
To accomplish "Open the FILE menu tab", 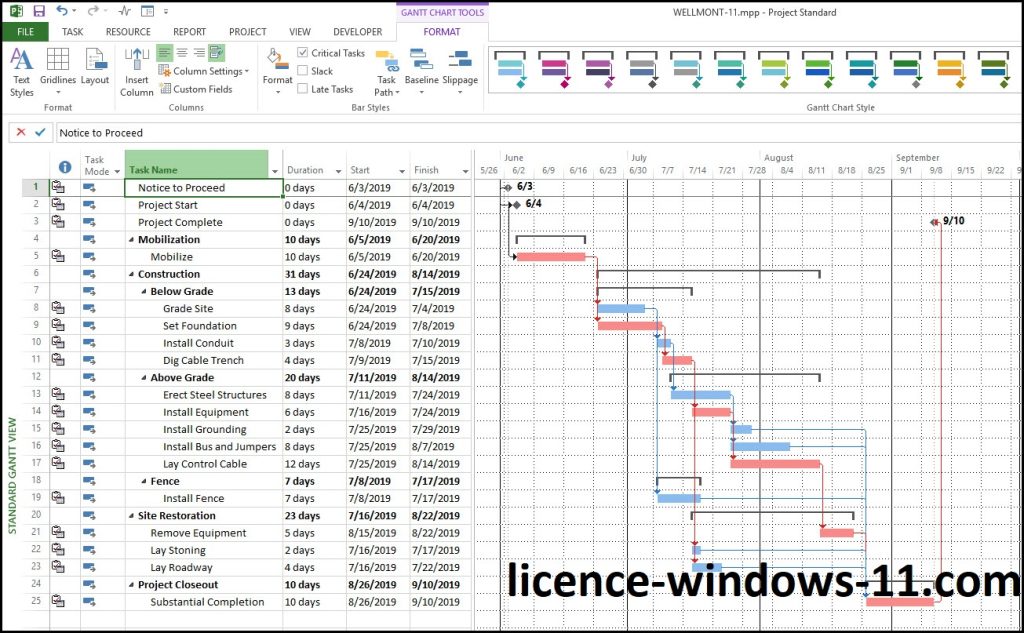I will [x=24, y=32].
